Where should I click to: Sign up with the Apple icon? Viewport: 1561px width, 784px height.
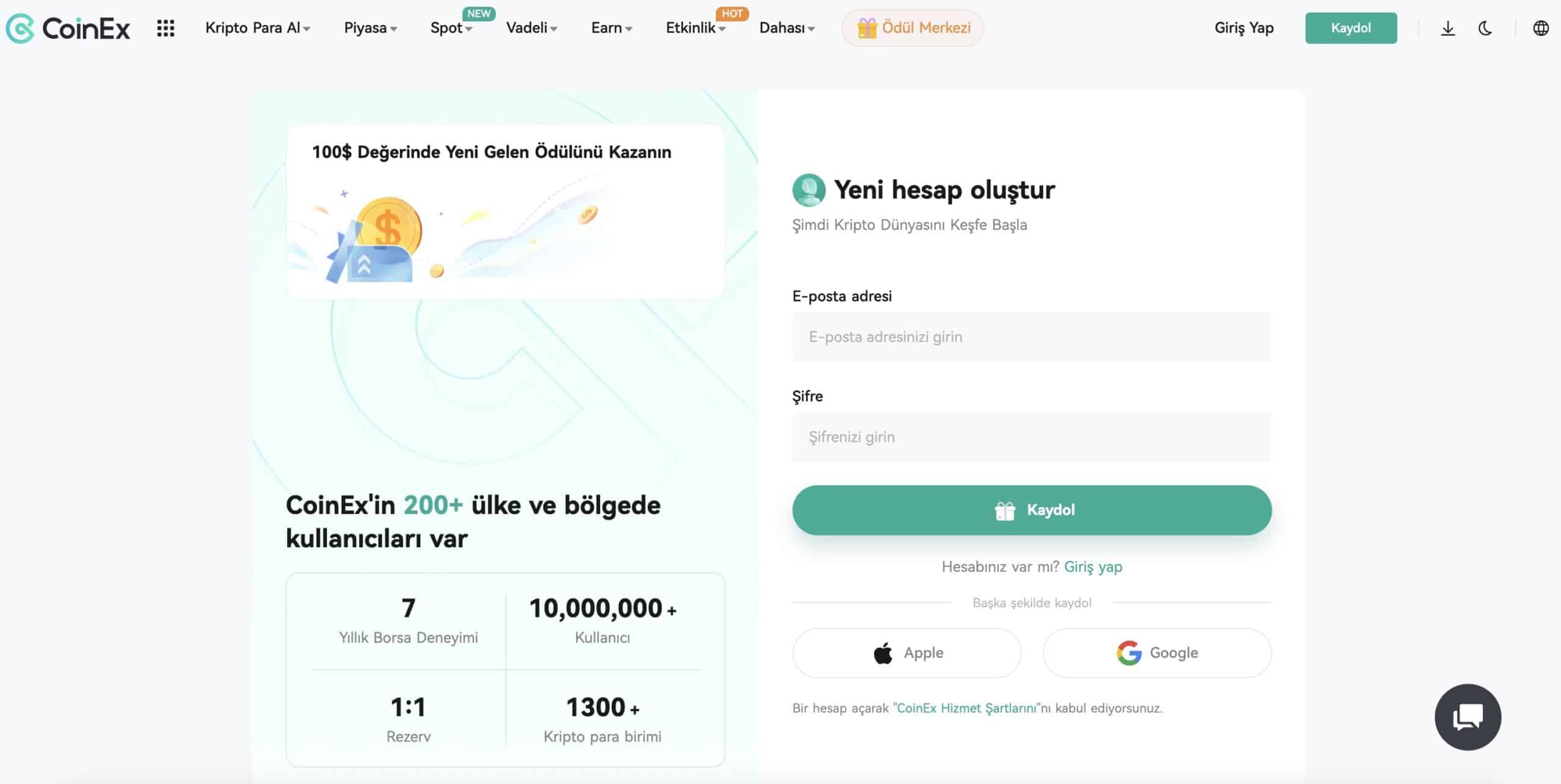pos(884,652)
